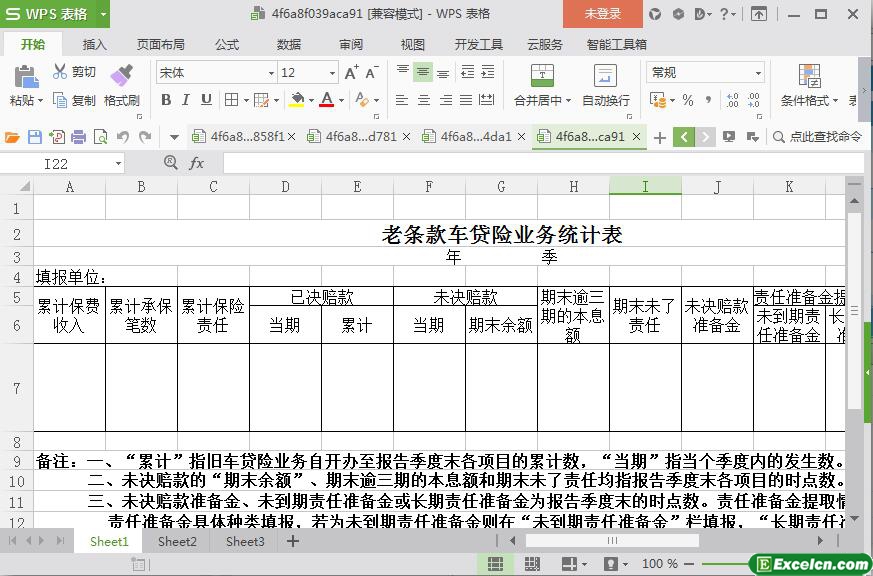The image size is (873, 576).
Task: Click the add new sheet plus button
Action: point(293,541)
